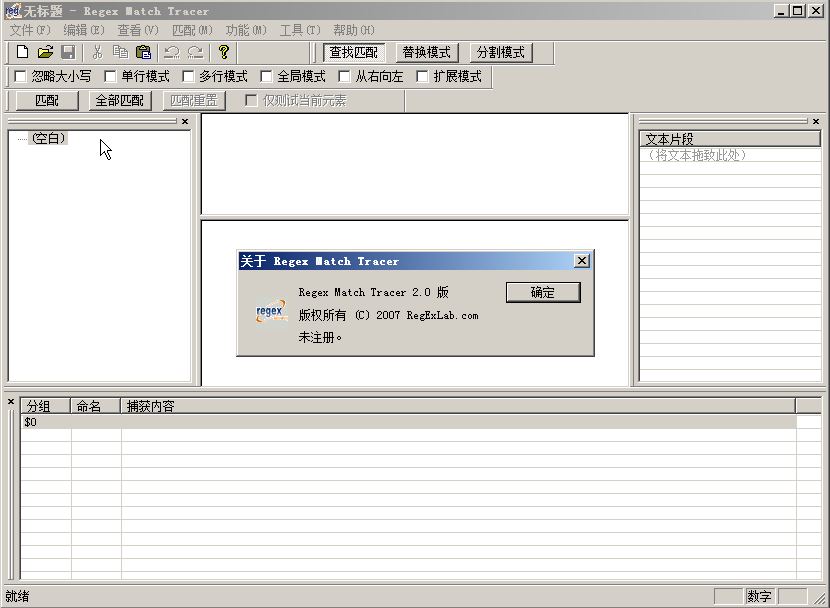Maximize the Regex Match Tracer window
The height and width of the screenshot is (608, 830).
tap(798, 11)
